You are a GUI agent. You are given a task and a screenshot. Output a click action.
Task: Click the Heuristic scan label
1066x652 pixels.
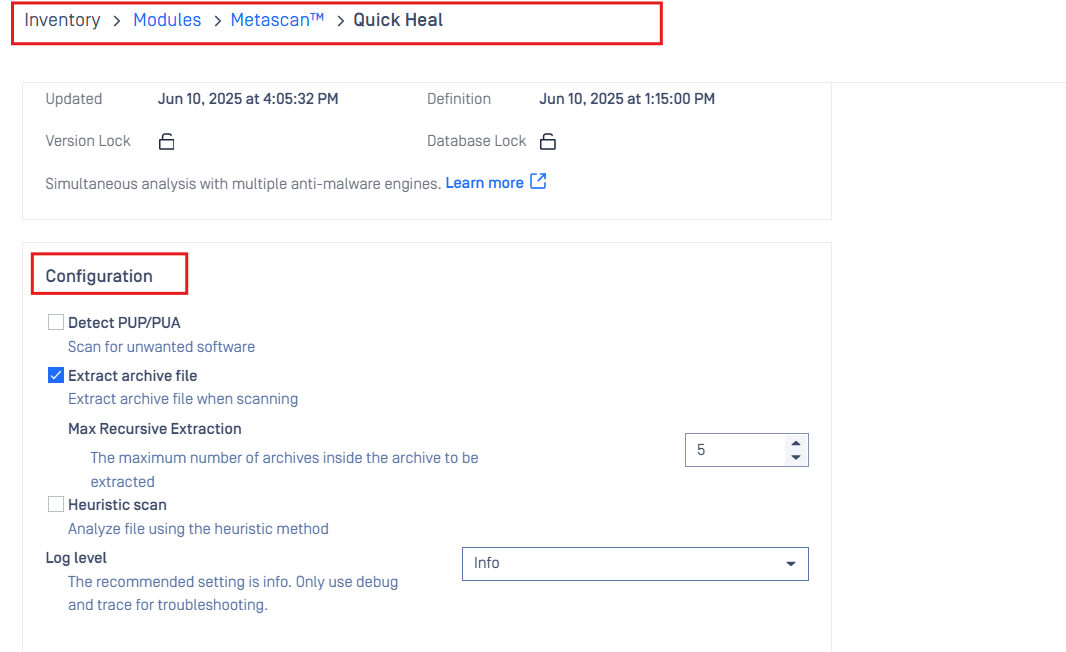tap(117, 505)
